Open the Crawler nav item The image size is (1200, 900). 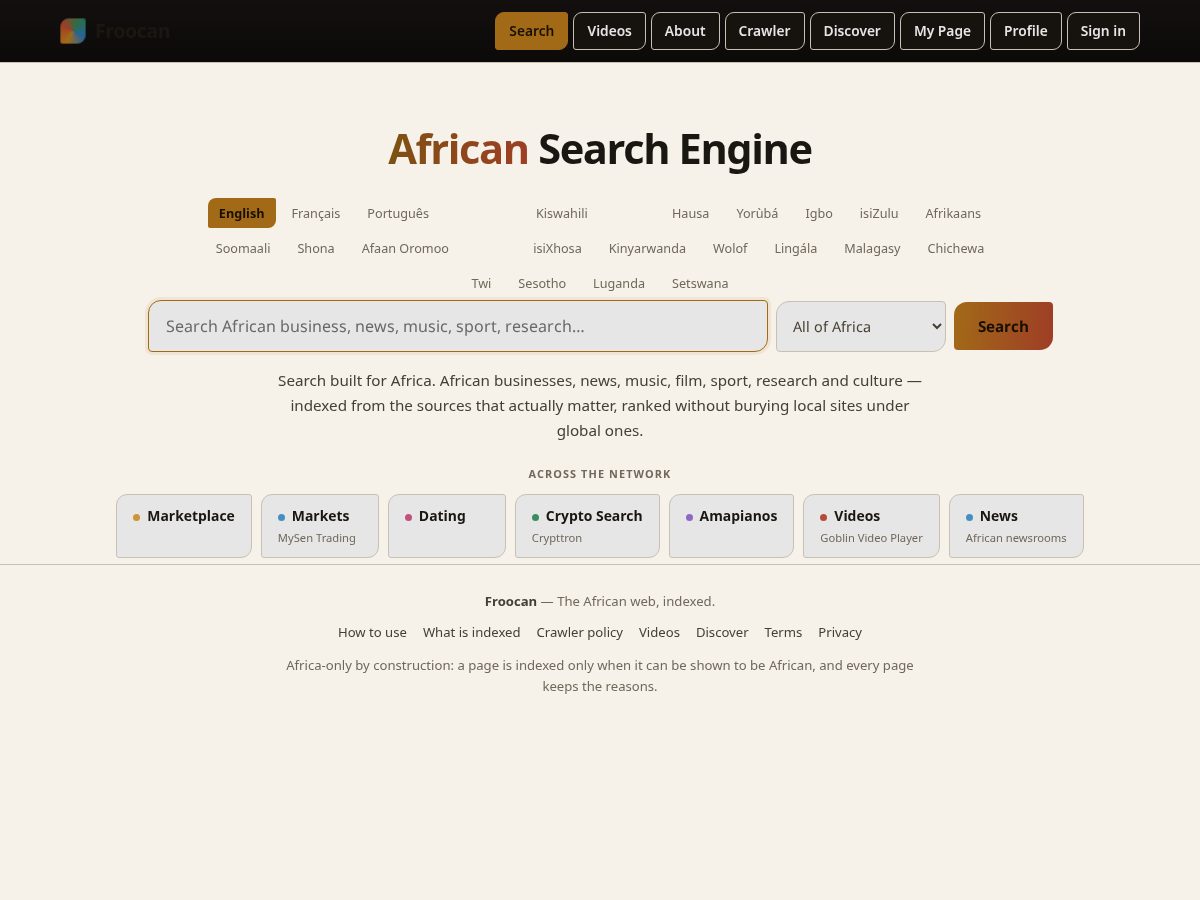point(764,31)
